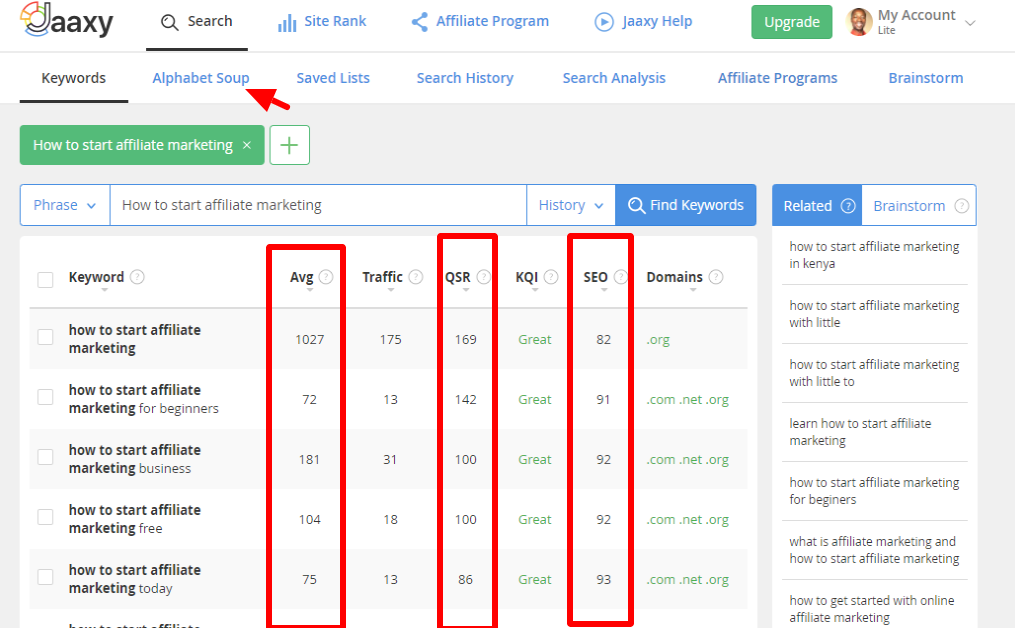This screenshot has width=1015, height=628.
Task: Add a new search tab with plus button
Action: [x=289, y=145]
